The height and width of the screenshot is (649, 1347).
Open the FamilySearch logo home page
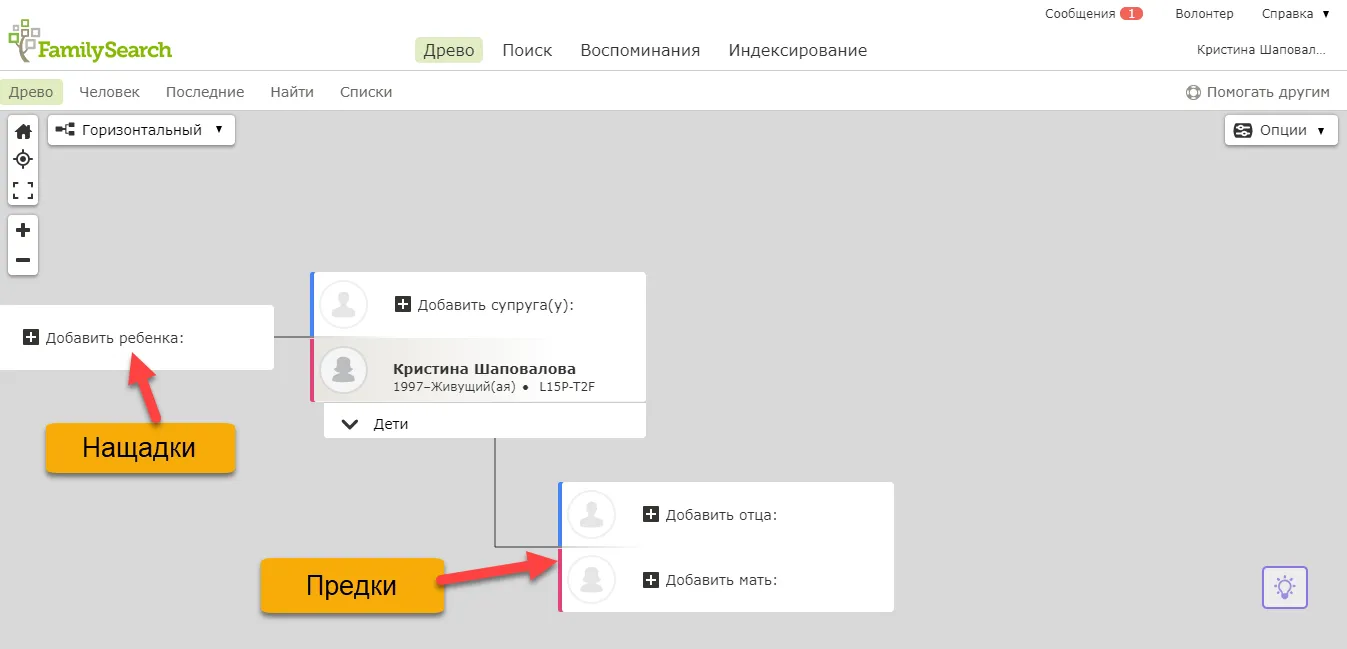(x=90, y=46)
